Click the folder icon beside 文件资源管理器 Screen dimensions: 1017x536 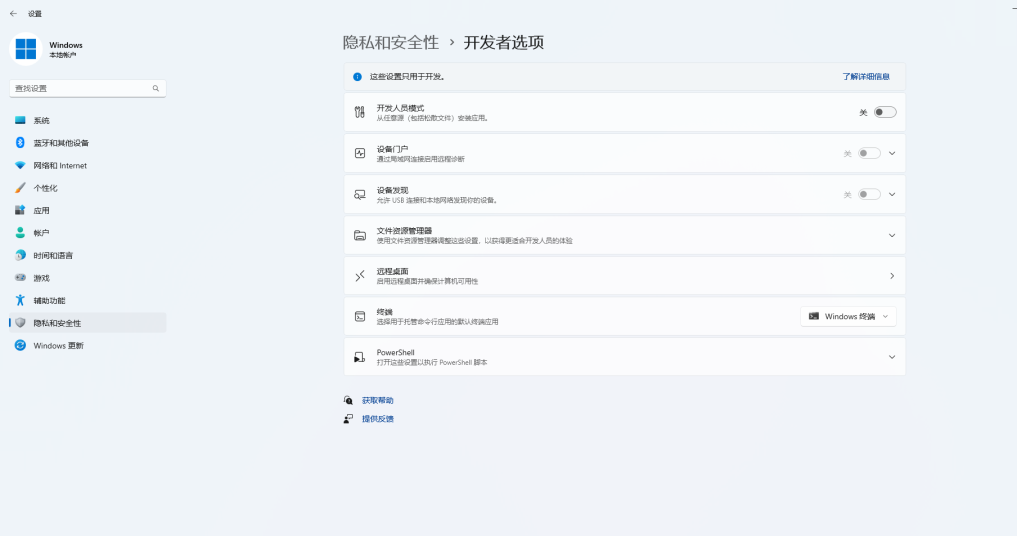click(360, 235)
